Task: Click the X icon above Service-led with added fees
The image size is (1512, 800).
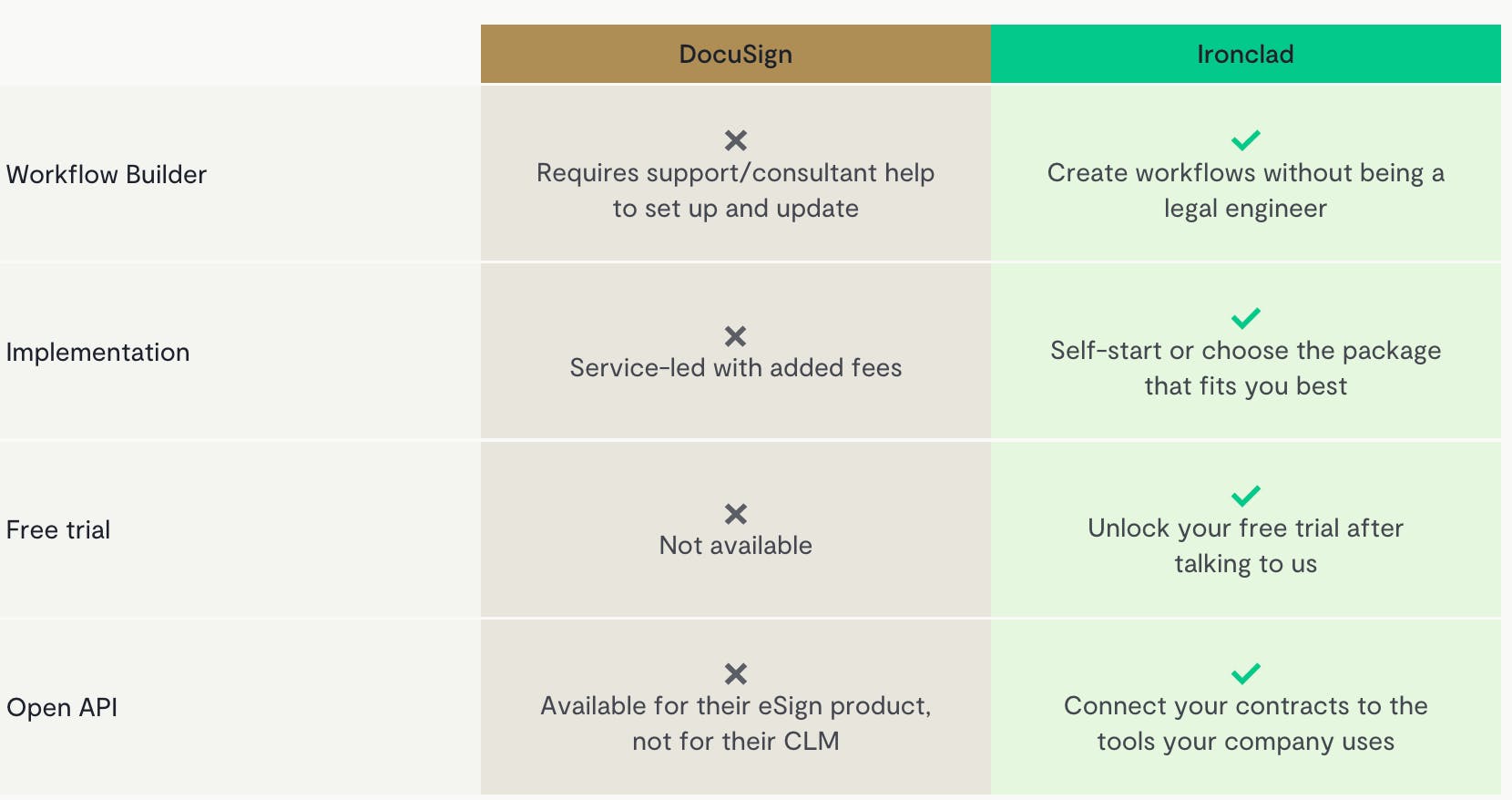Action: 736,336
